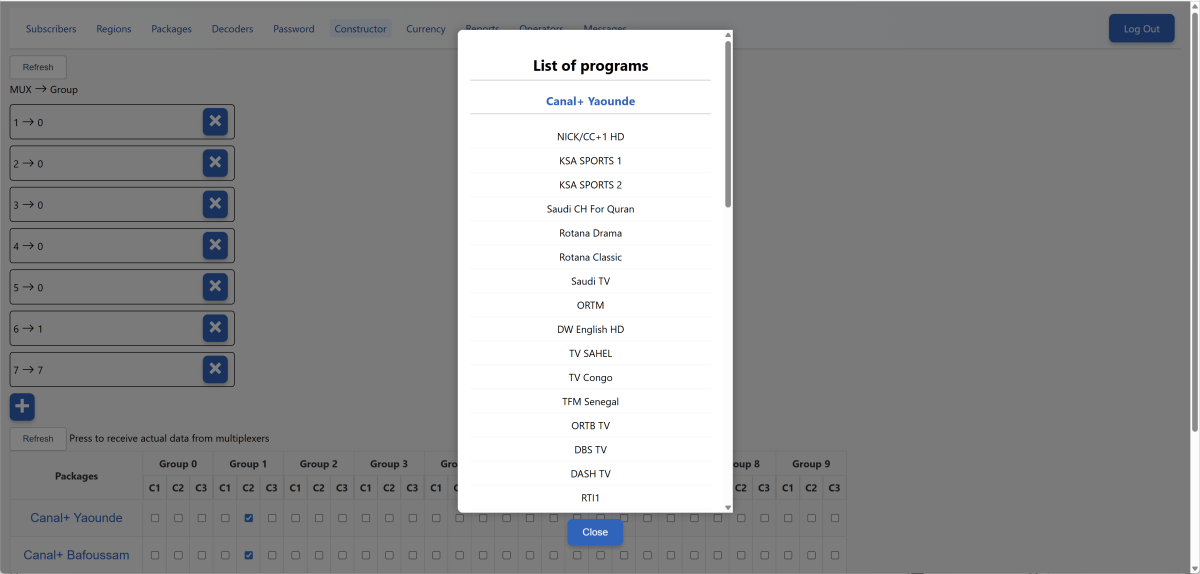Check Canal+ Yaounde Group 0 C1 checkbox
Viewport: 1200px width, 574px height.
(x=155, y=518)
